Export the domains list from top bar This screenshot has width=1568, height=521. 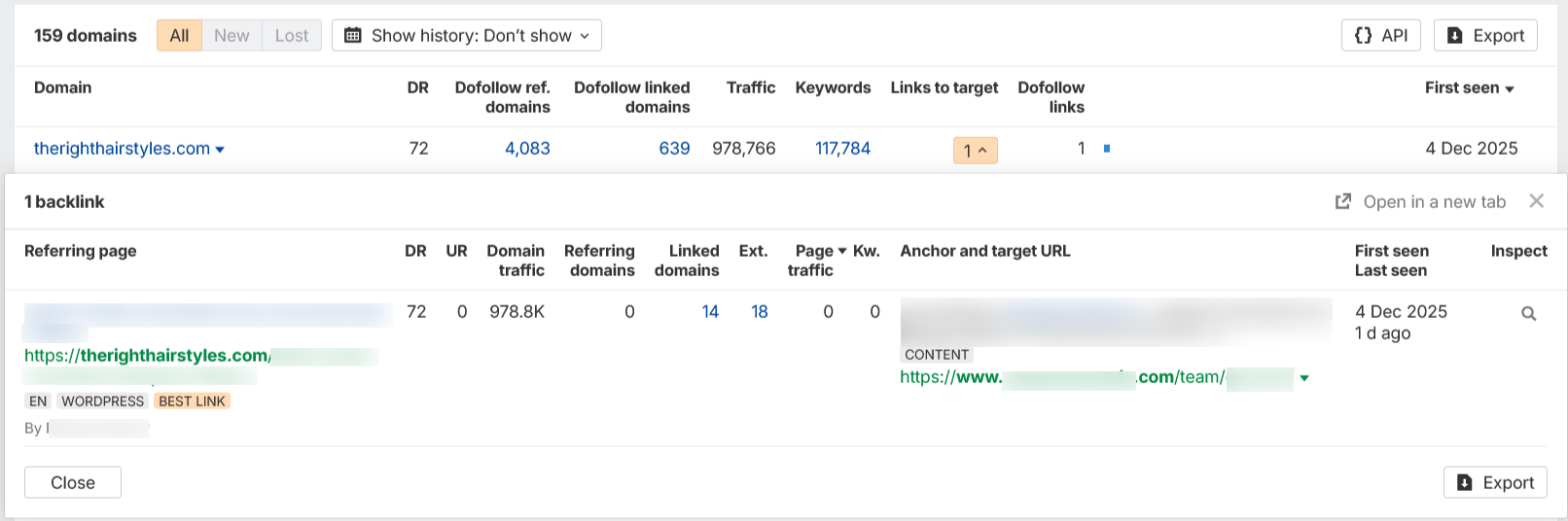[x=1485, y=36]
